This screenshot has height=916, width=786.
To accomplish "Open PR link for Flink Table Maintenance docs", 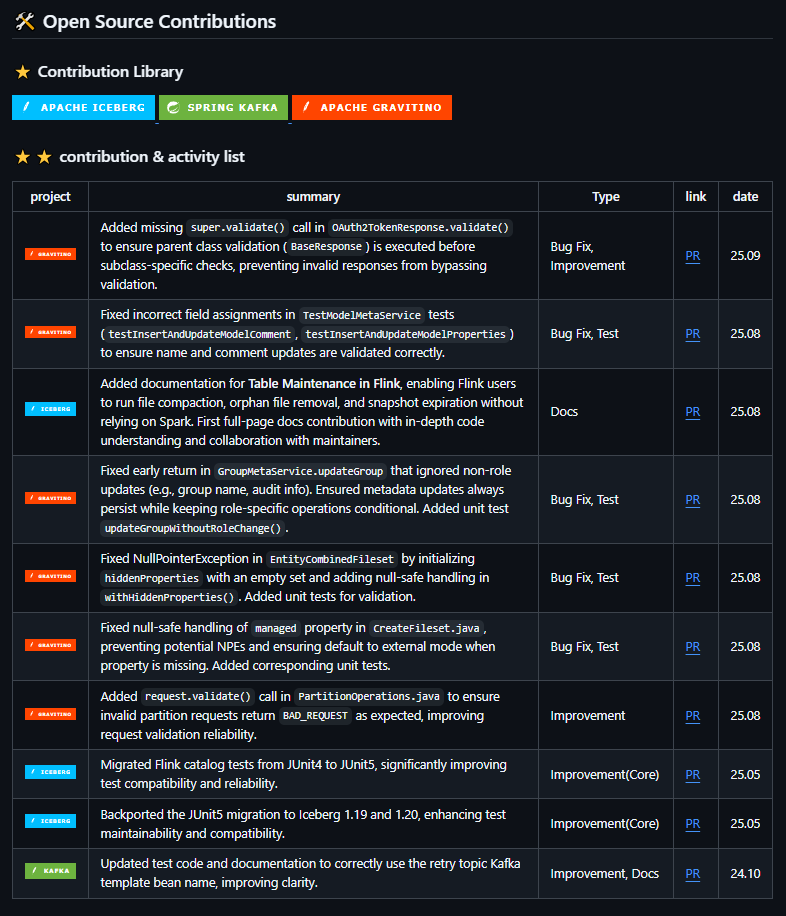I will pyautogui.click(x=692, y=411).
